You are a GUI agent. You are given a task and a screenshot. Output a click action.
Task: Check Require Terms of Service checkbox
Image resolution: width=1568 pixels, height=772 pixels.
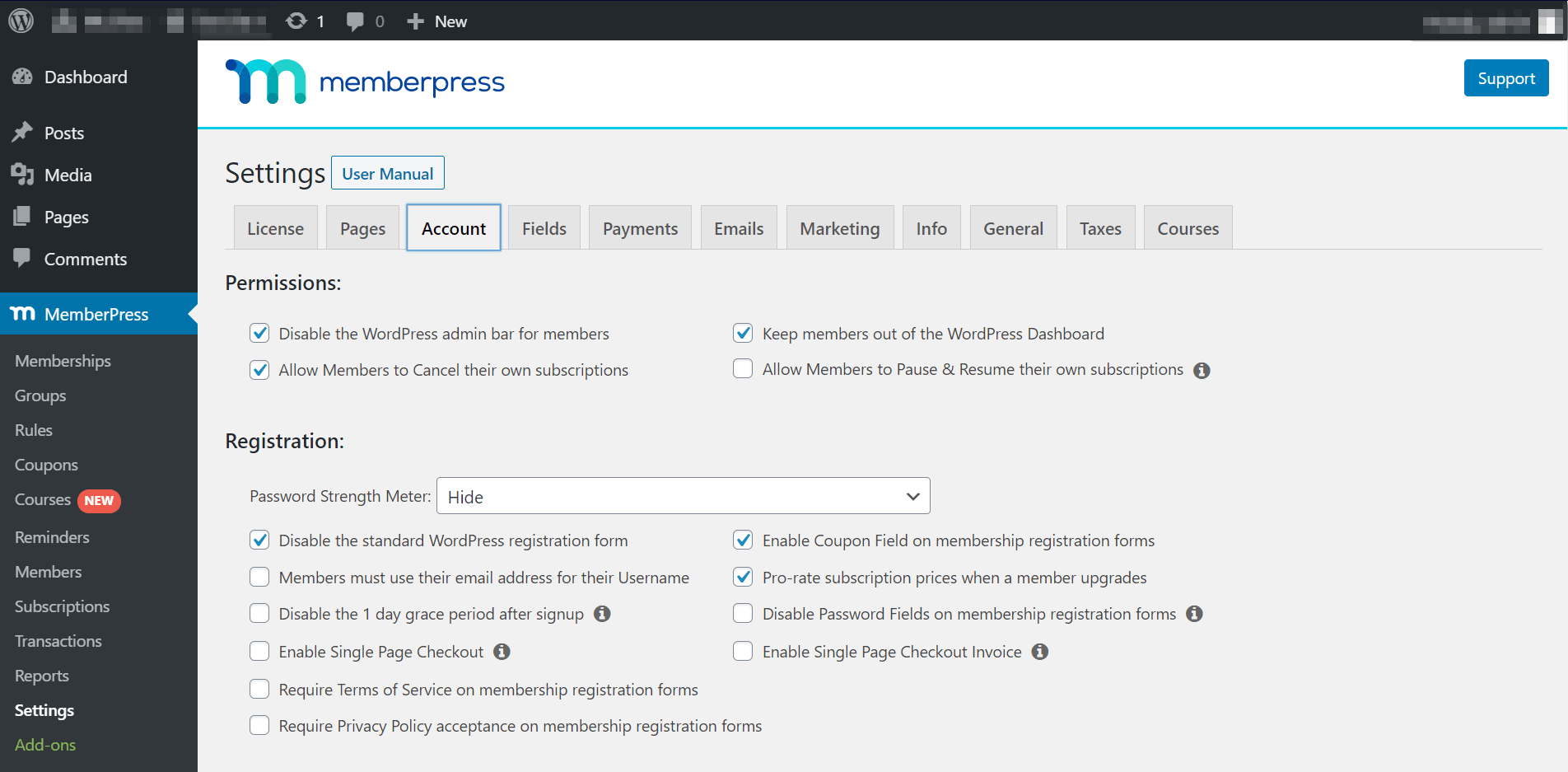(259, 689)
